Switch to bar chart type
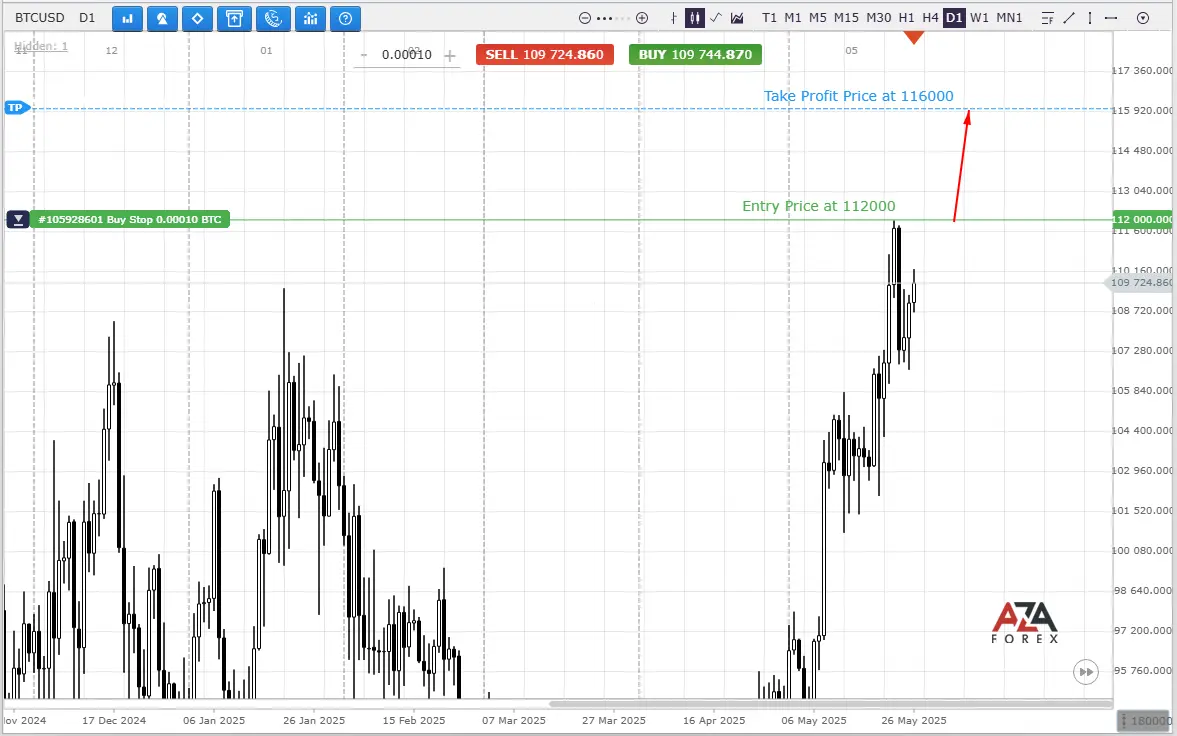Screen dimensions: 1177x736 [673, 18]
